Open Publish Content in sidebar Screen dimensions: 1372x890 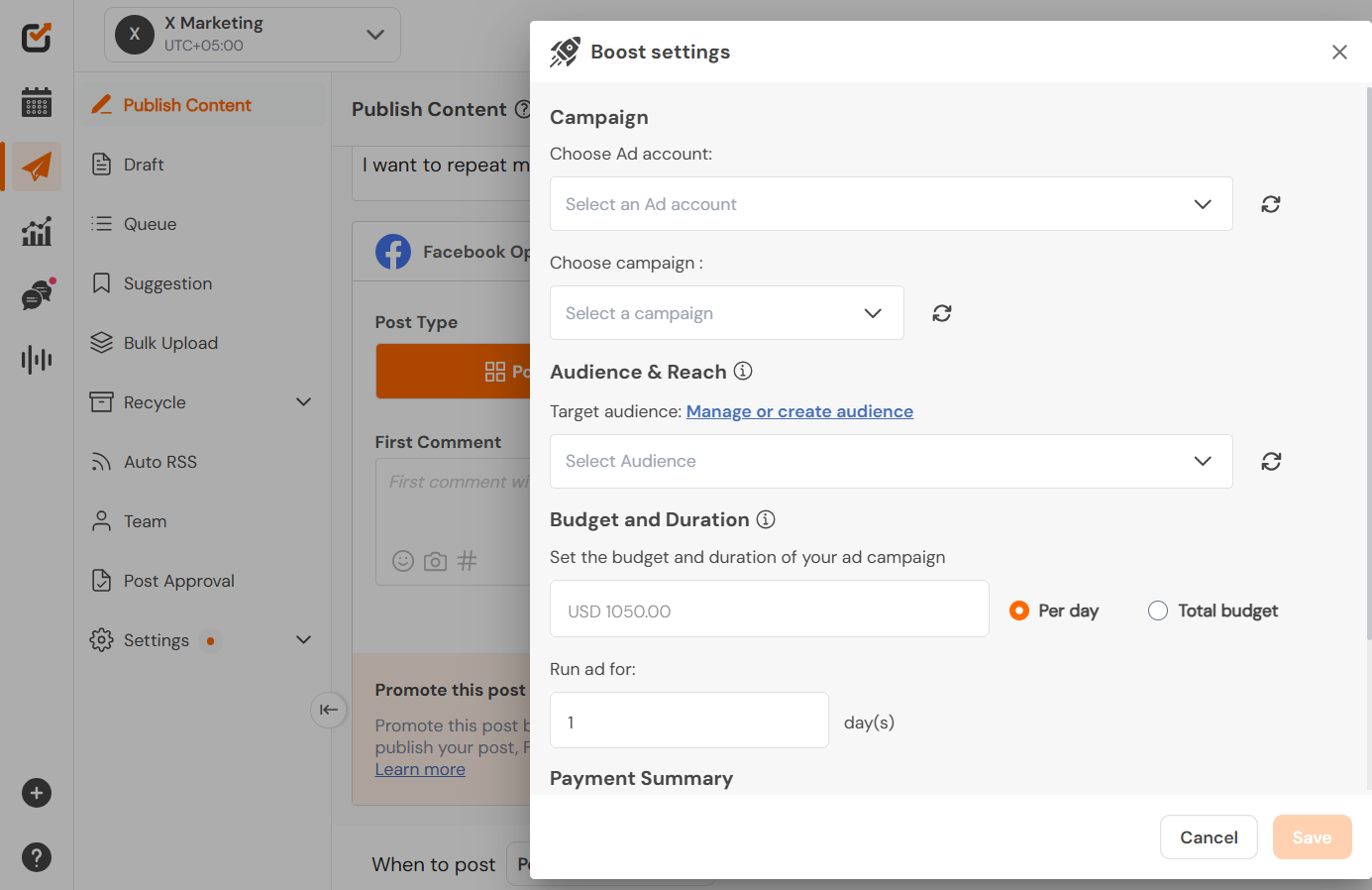(x=202, y=105)
